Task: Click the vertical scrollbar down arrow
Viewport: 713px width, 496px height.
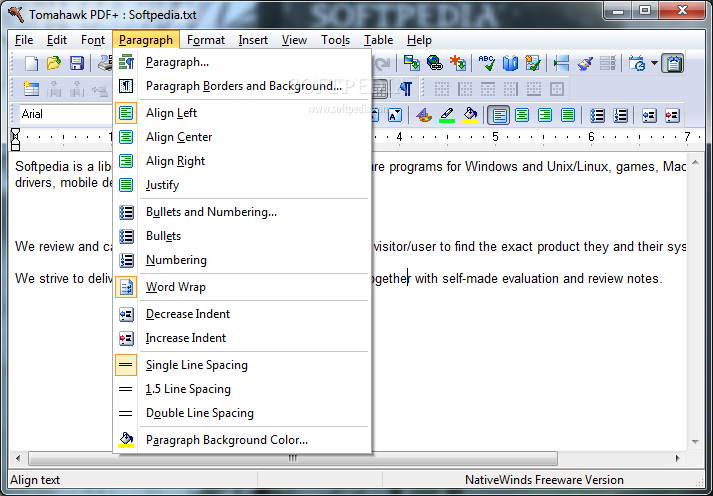Action: coord(695,441)
